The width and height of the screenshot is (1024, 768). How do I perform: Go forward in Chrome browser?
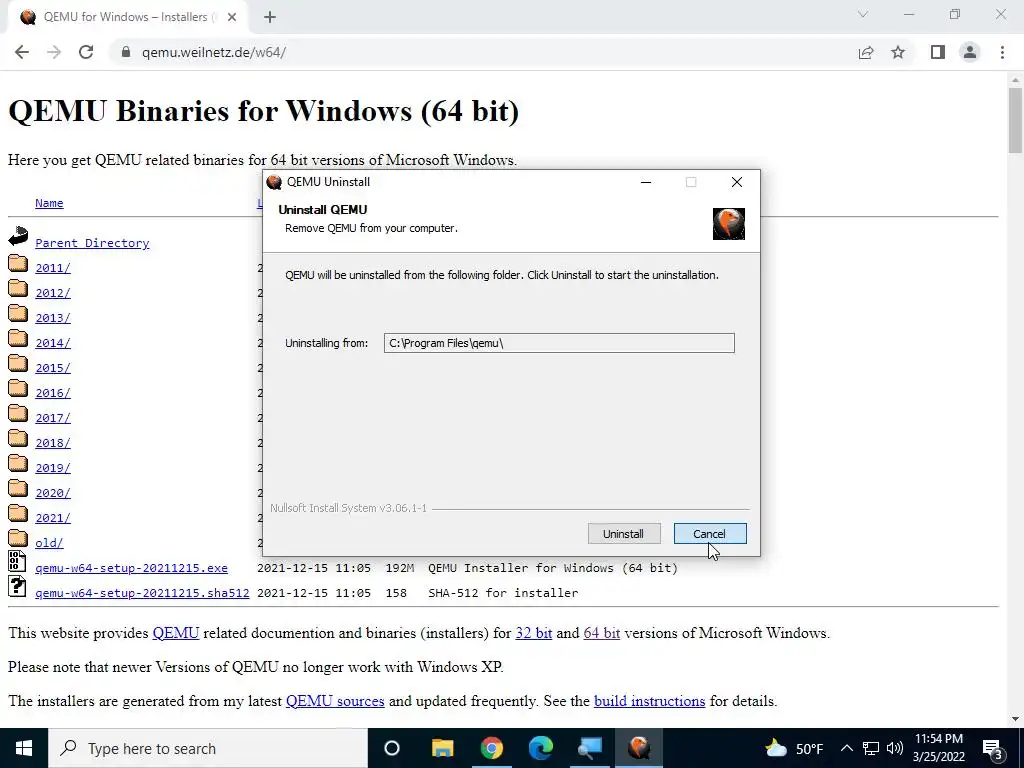(54, 52)
